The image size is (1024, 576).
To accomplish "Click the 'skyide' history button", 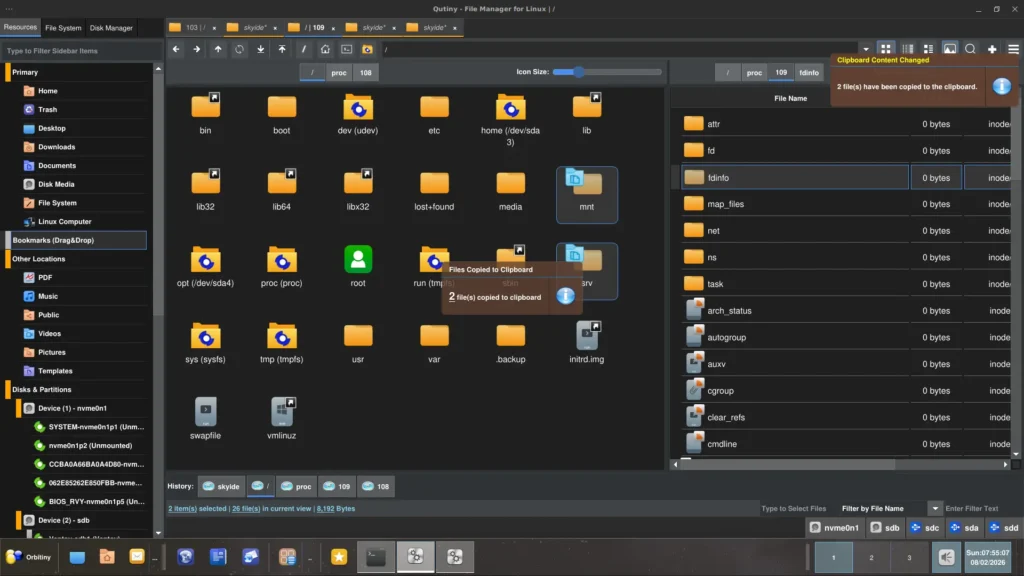I will (x=221, y=486).
